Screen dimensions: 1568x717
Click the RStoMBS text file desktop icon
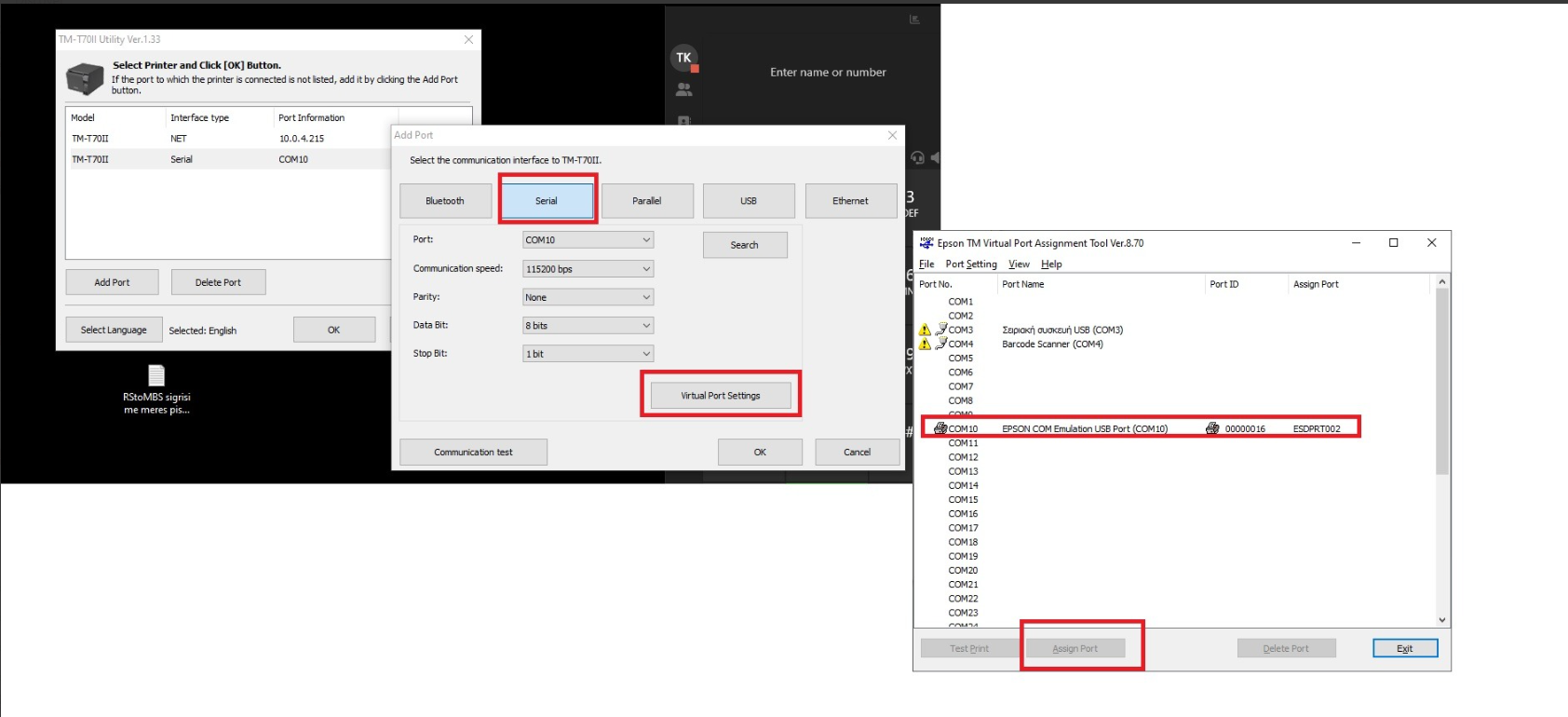[156, 375]
